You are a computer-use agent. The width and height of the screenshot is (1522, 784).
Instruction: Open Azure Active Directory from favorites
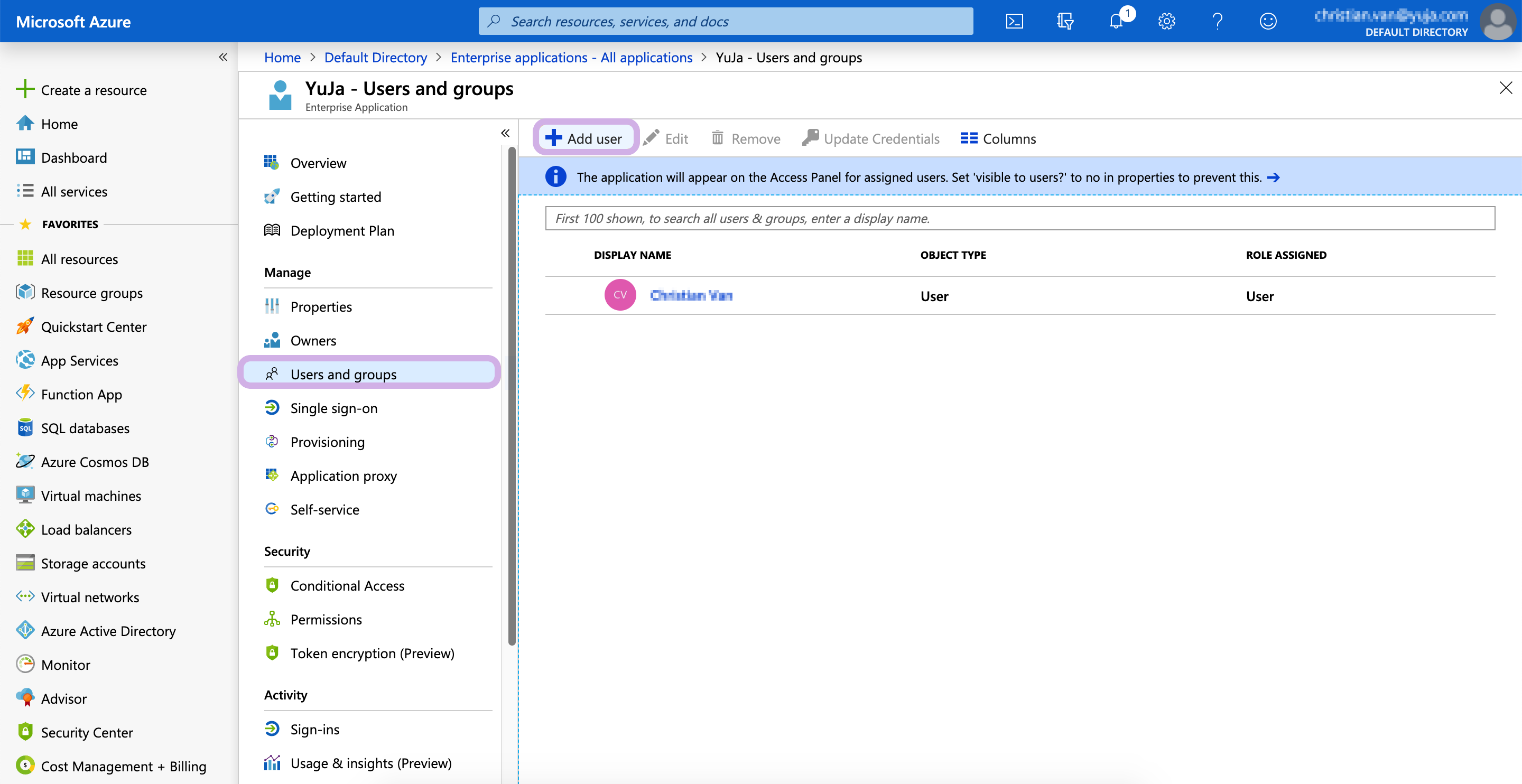(x=108, y=631)
